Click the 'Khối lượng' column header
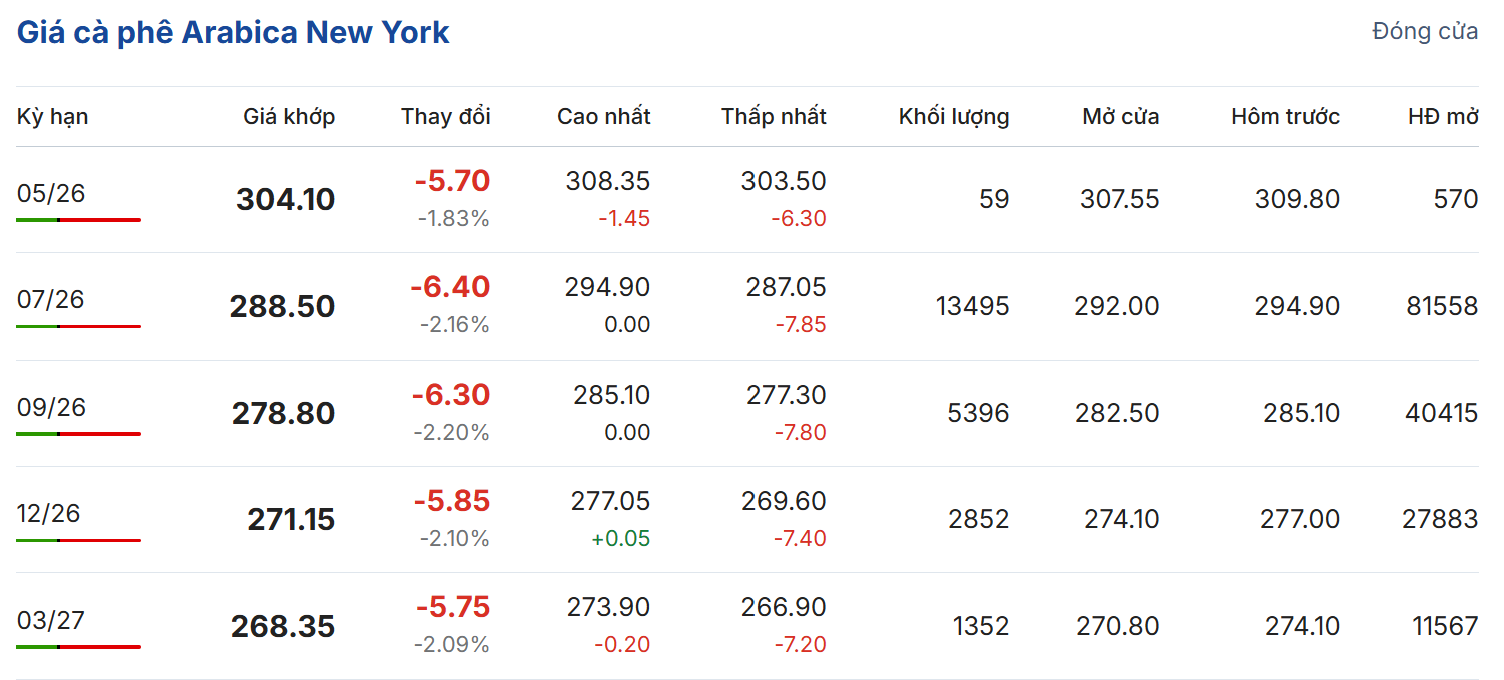Viewport: 1504px width, 680px height. (953, 116)
